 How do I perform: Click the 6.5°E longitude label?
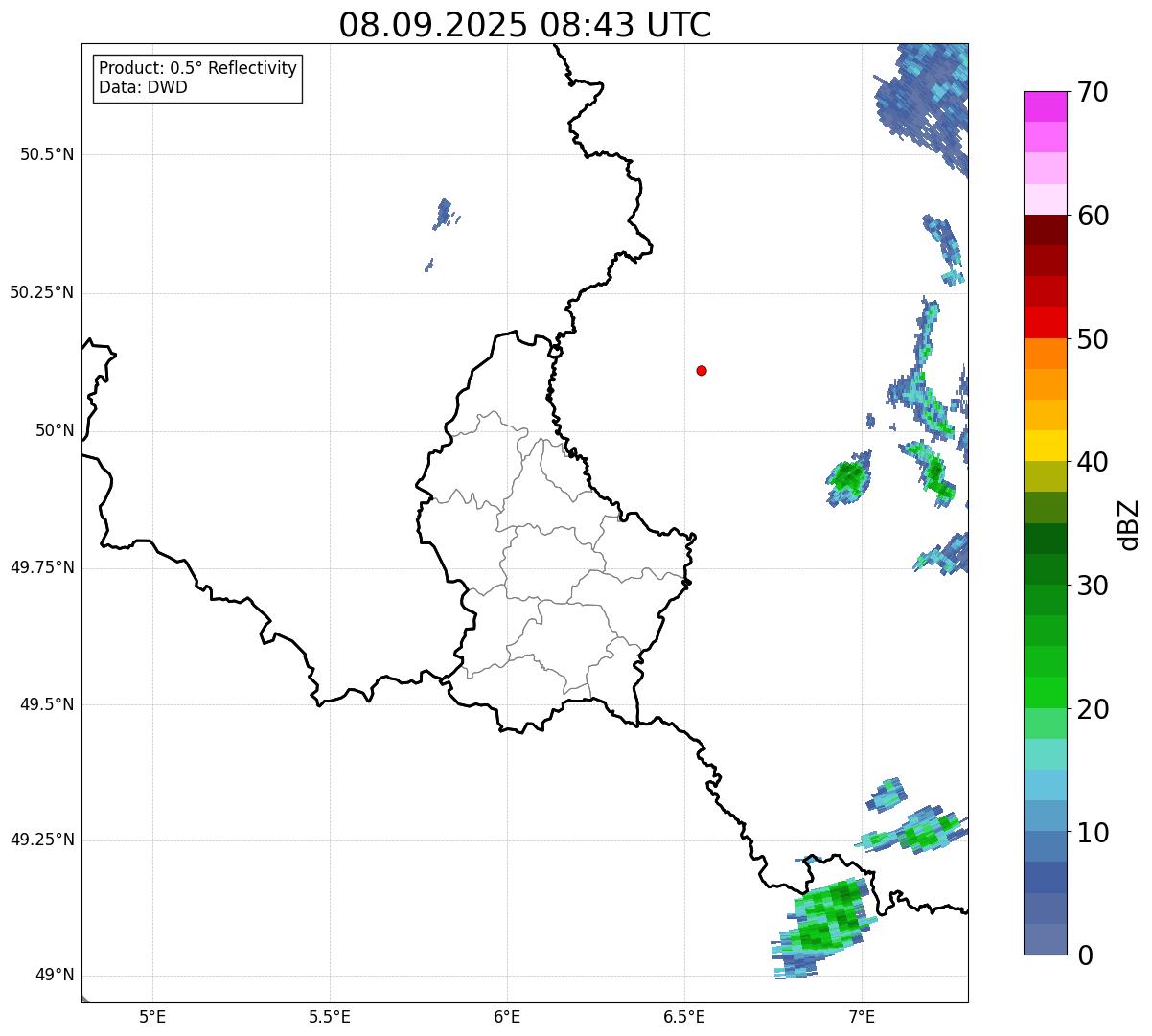684,1016
